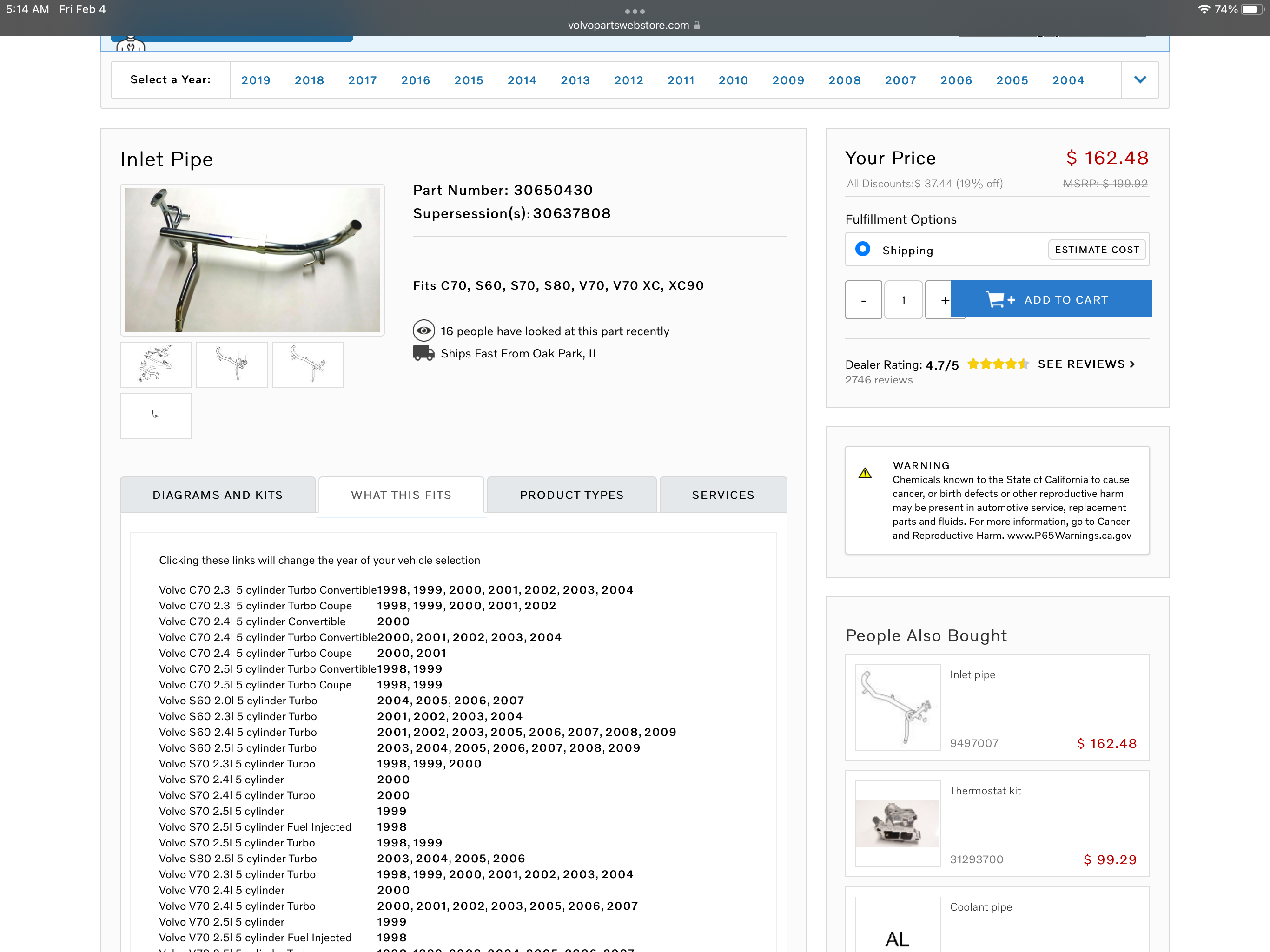Click the padlock icon in address bar

coord(697,25)
